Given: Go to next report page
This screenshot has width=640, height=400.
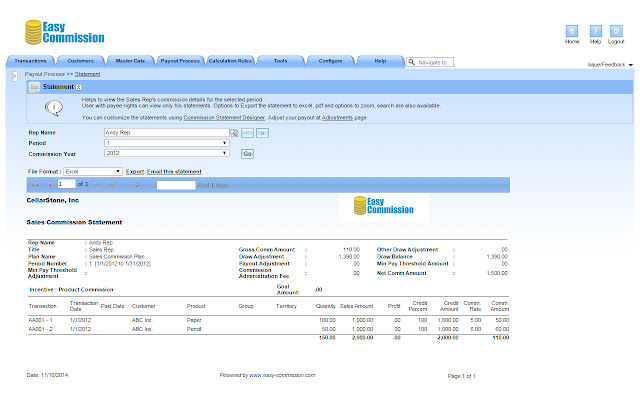Looking at the screenshot, I should pos(96,184).
